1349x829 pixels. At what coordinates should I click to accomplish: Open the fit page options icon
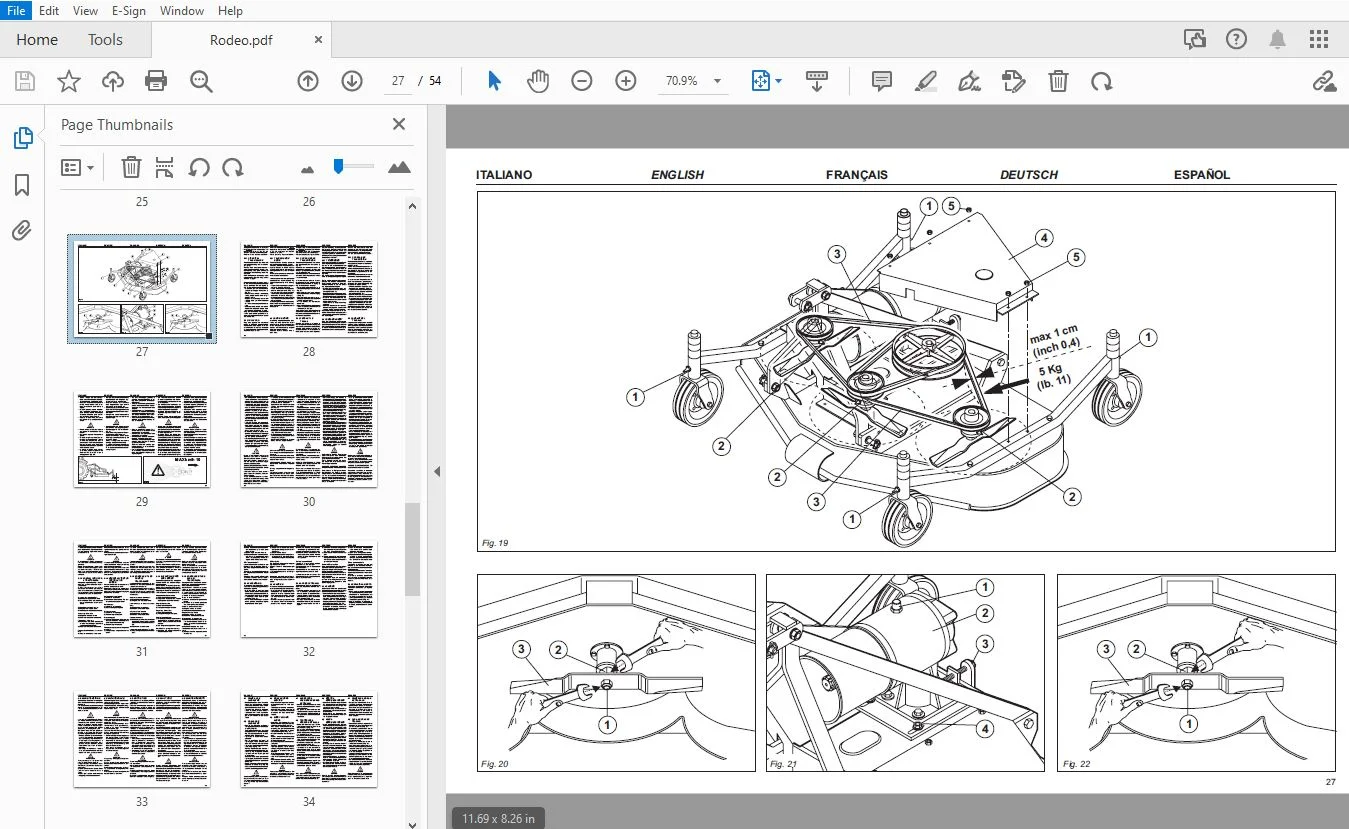pos(766,81)
